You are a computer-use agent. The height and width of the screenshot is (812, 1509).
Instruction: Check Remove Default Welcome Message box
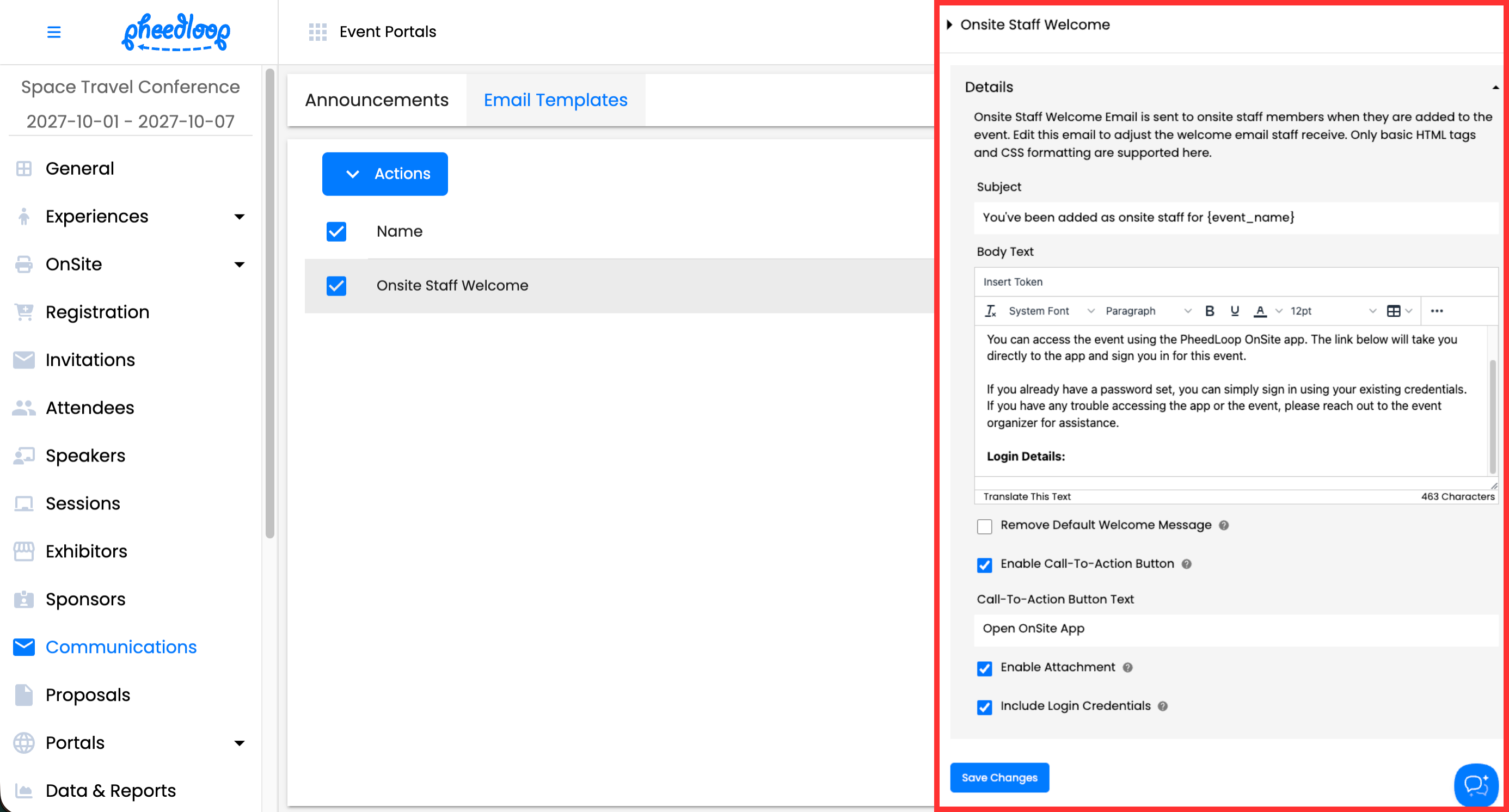coord(985,526)
